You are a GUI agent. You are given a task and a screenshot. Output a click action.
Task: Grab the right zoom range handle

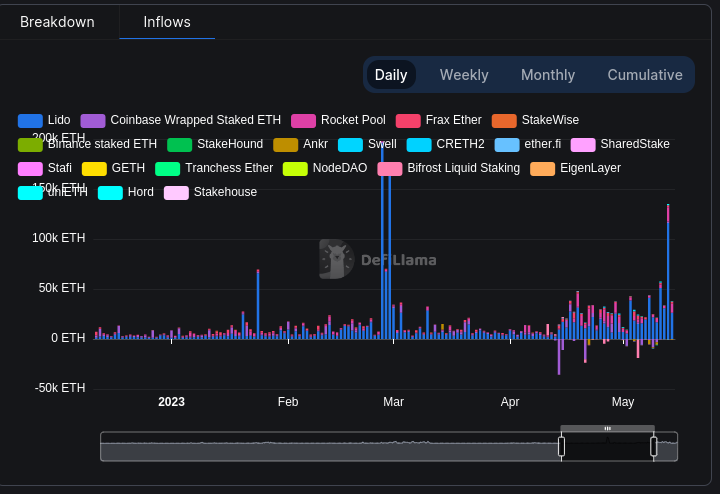coord(653,447)
